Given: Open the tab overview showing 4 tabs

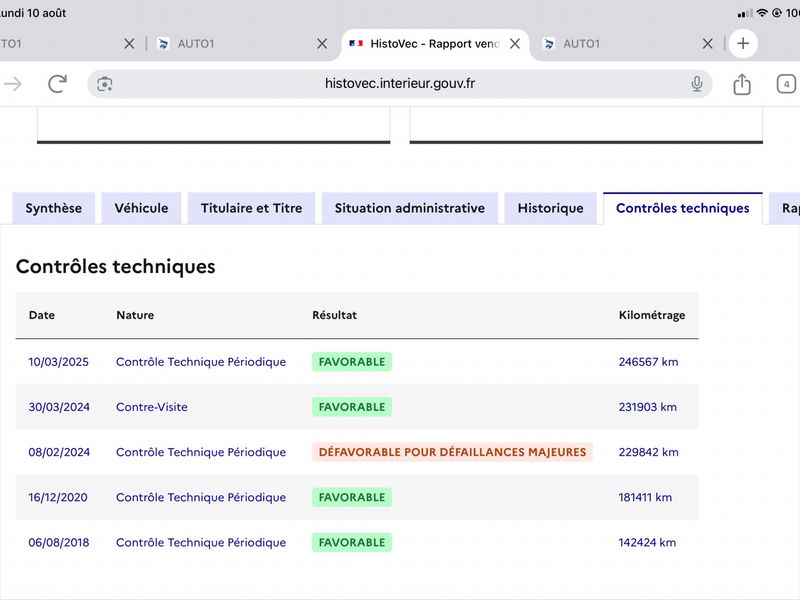Looking at the screenshot, I should 786,84.
